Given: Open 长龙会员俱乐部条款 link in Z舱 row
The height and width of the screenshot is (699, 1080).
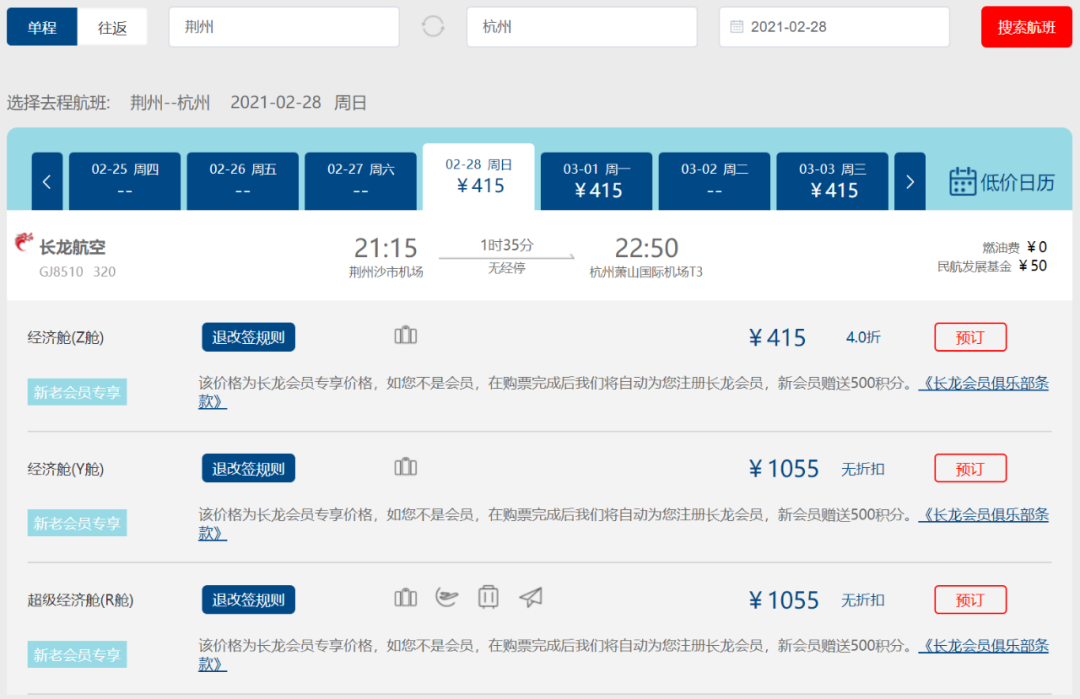Looking at the screenshot, I should (984, 384).
